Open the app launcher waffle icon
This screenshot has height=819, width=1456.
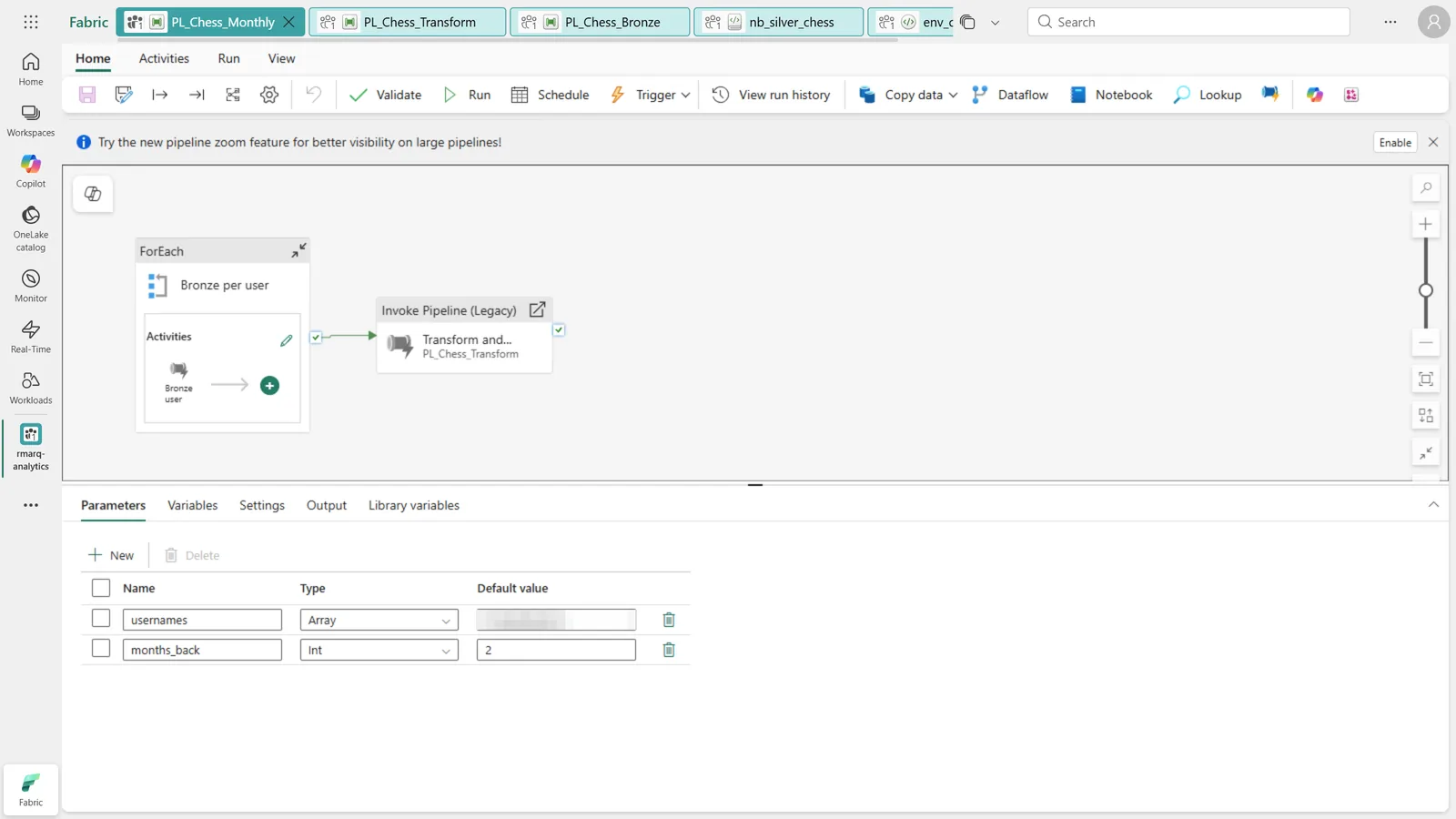31,22
